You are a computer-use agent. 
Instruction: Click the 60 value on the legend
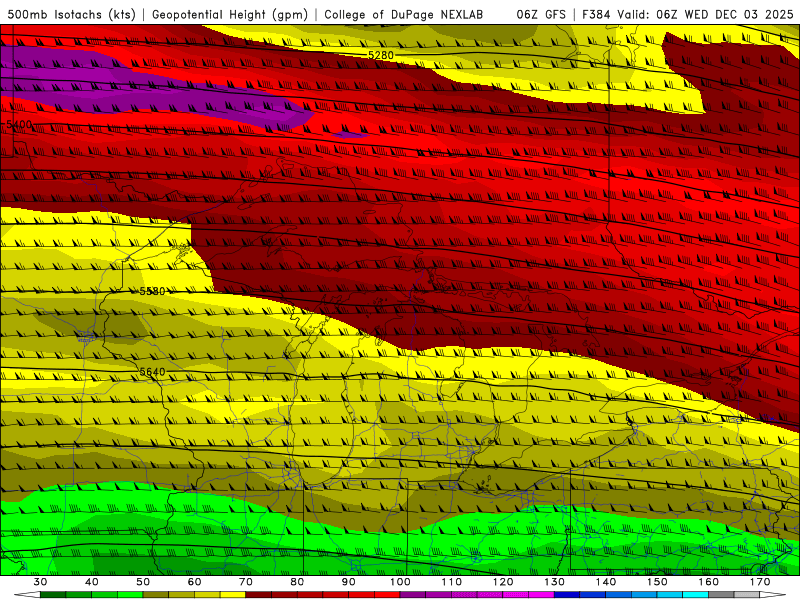coord(194,582)
